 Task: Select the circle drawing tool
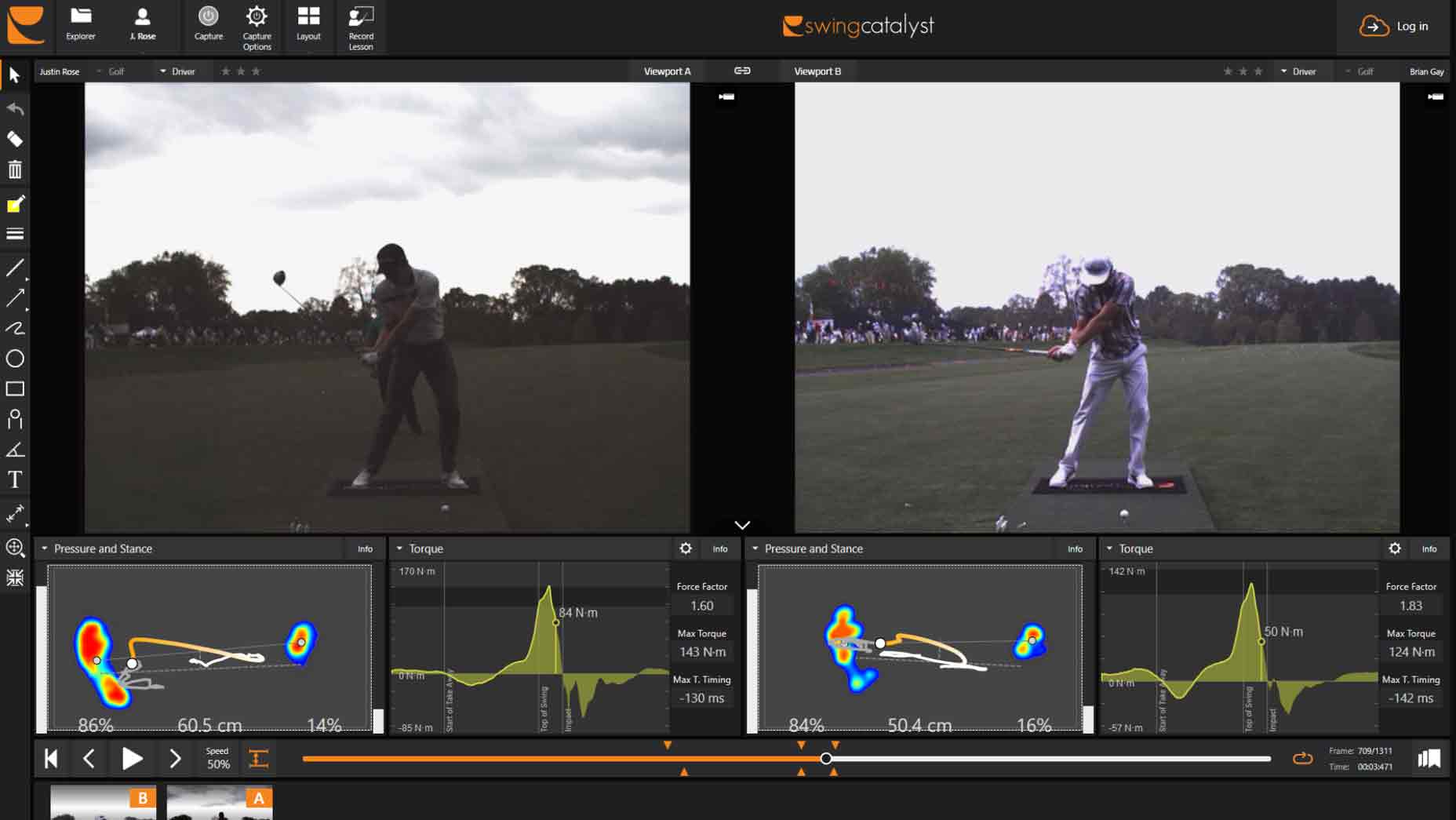coord(15,359)
